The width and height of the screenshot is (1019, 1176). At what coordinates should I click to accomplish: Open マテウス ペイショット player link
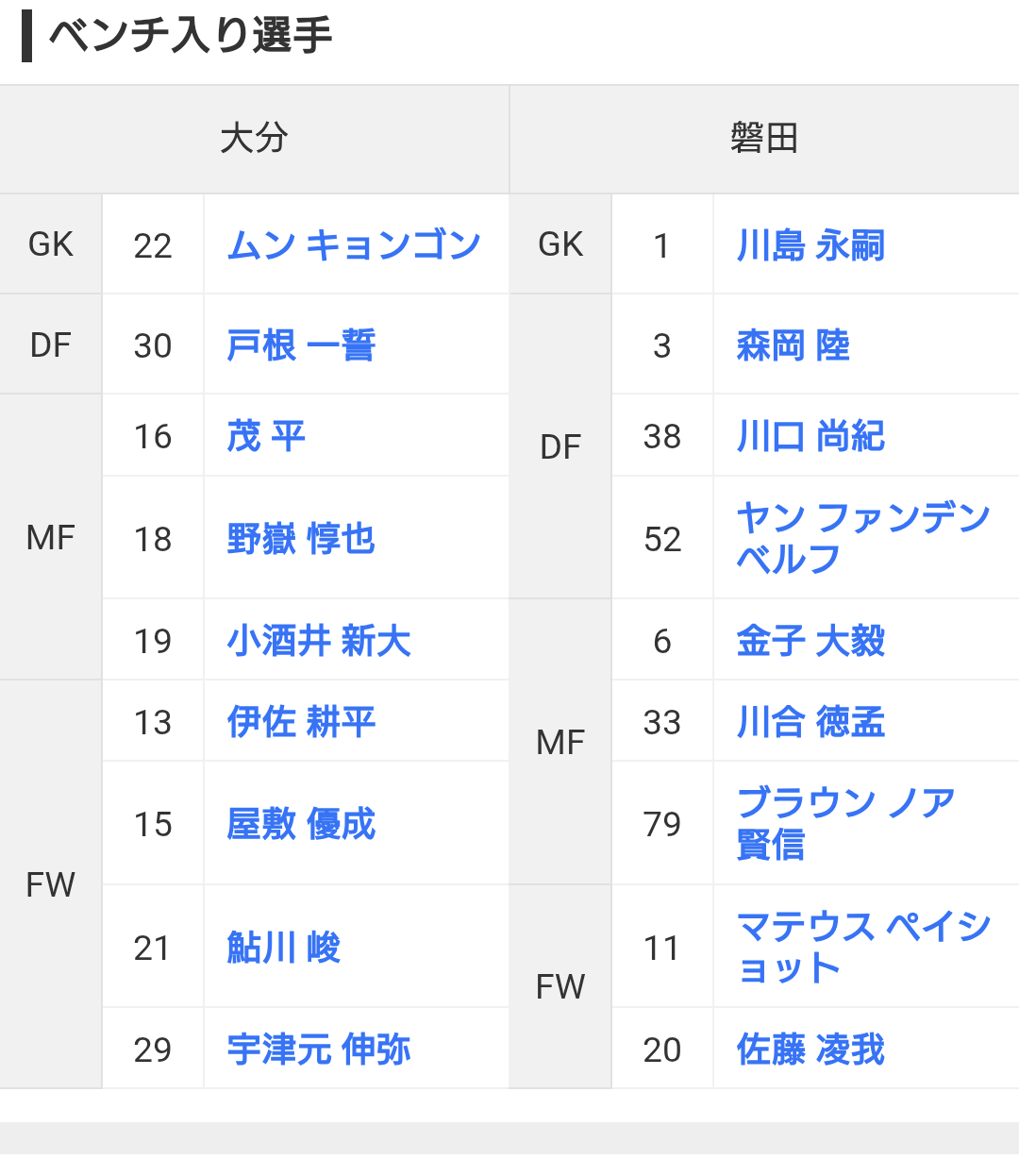click(863, 947)
